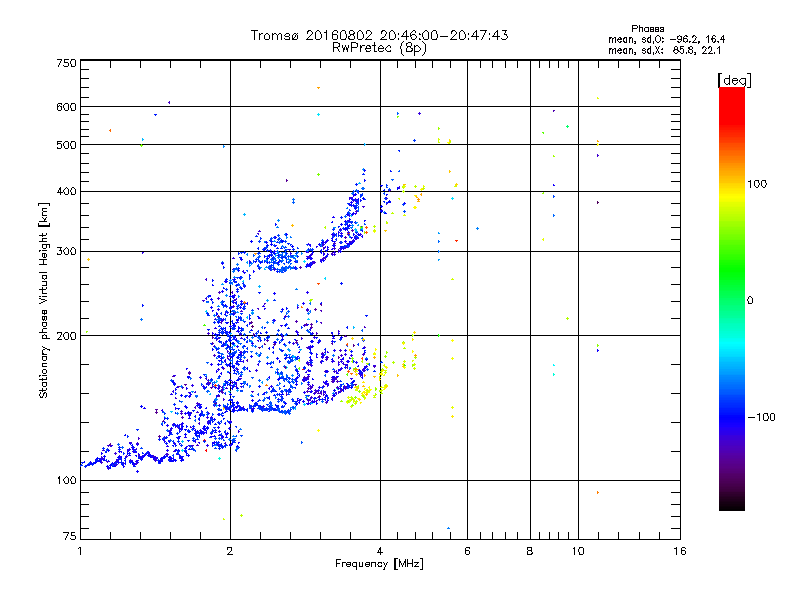Click the blue trace start at 1 MHz, 105 km
Image resolution: width=800 pixels, height=600 pixels.
84,464
